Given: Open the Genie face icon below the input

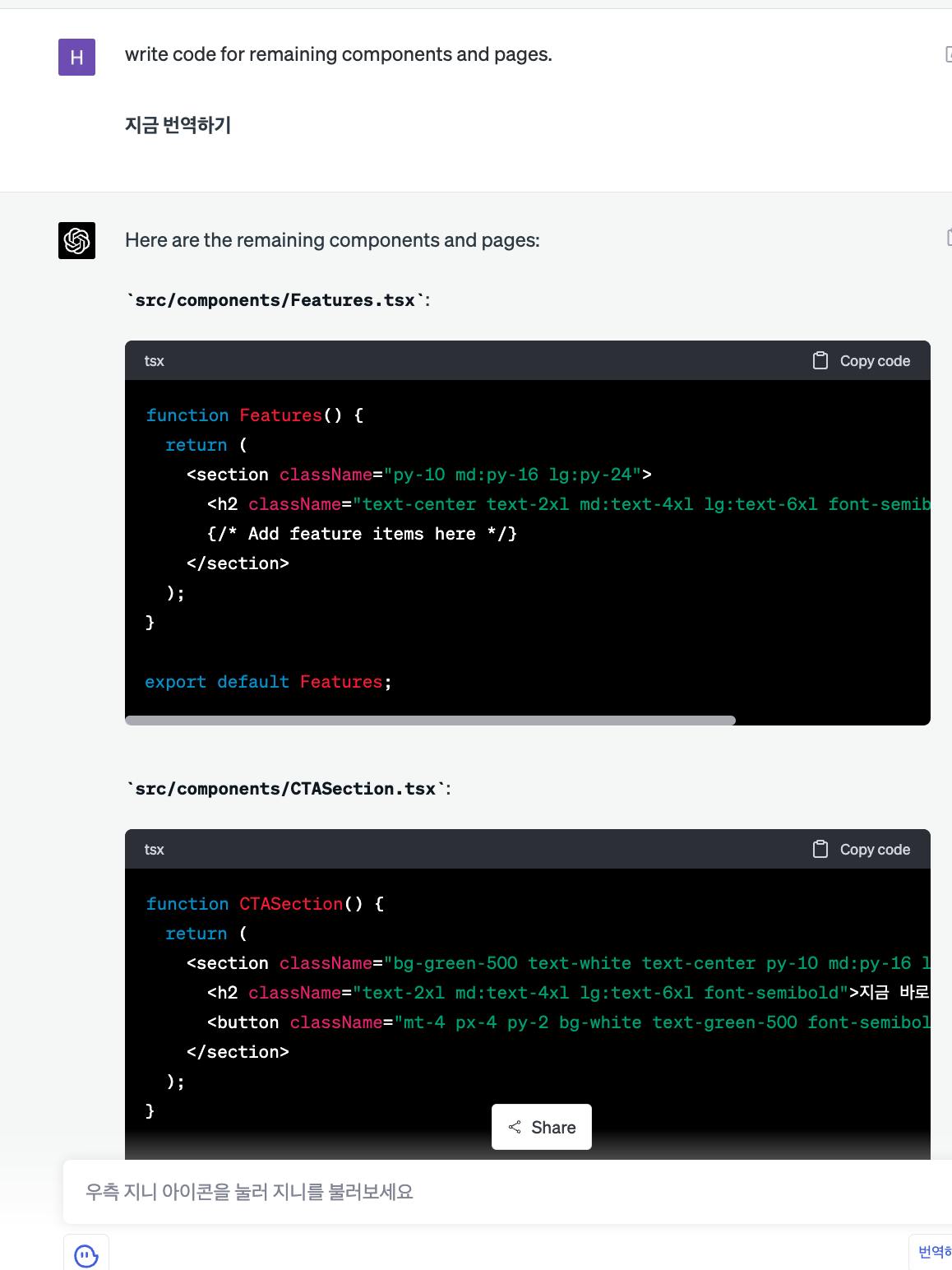Looking at the screenshot, I should 86,1254.
